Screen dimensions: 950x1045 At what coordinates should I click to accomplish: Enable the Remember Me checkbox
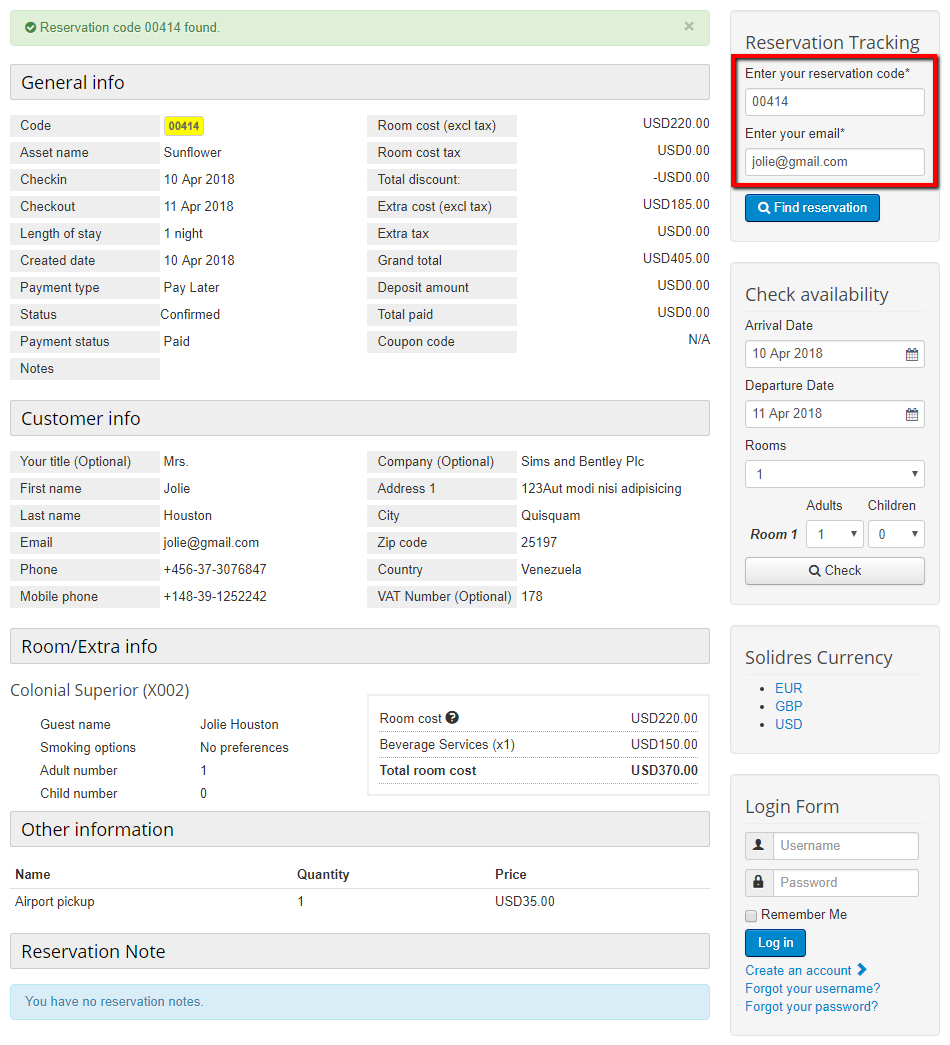coord(751,916)
